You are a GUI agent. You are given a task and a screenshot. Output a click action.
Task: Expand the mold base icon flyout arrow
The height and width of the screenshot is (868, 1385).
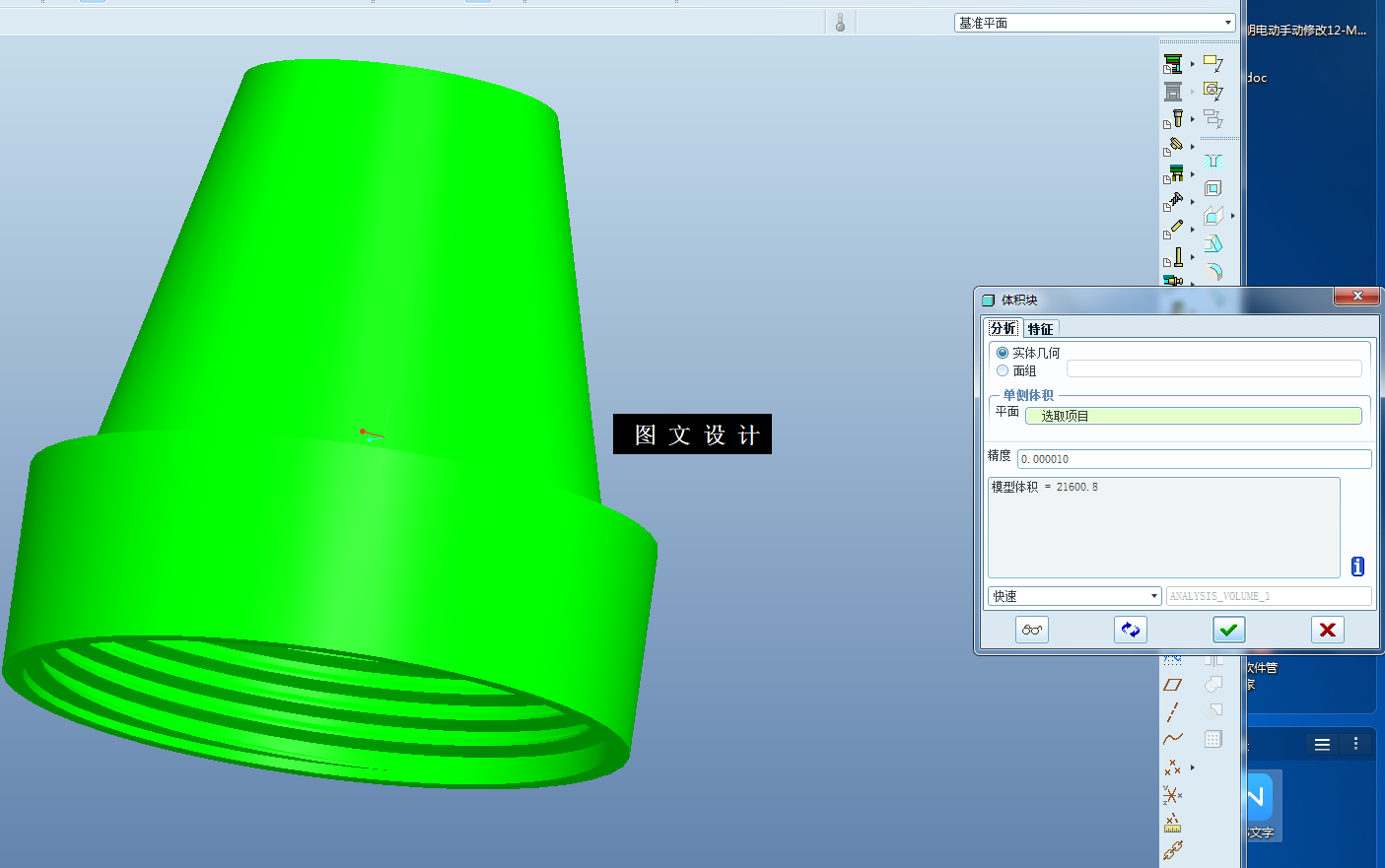pyautogui.click(x=1193, y=64)
